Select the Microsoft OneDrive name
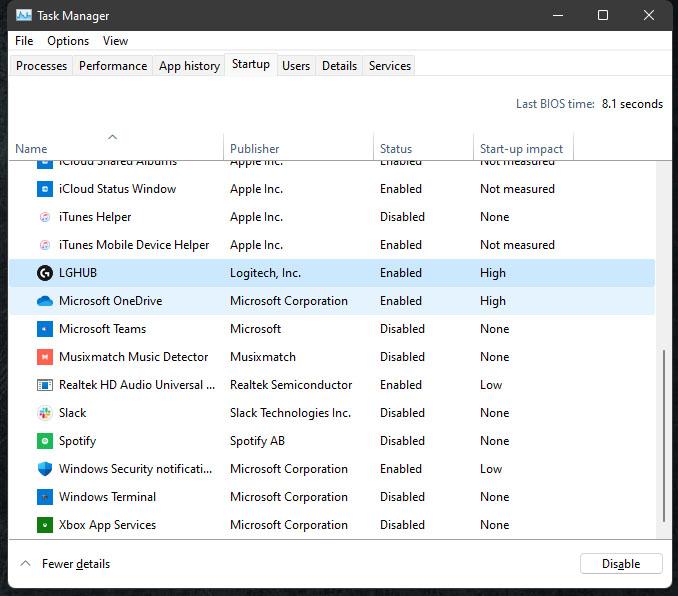The width and height of the screenshot is (678, 596). pyautogui.click(x=111, y=301)
